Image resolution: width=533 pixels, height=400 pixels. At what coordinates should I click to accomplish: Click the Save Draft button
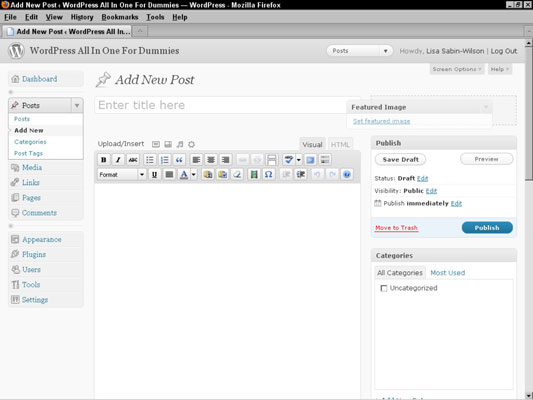click(400, 159)
